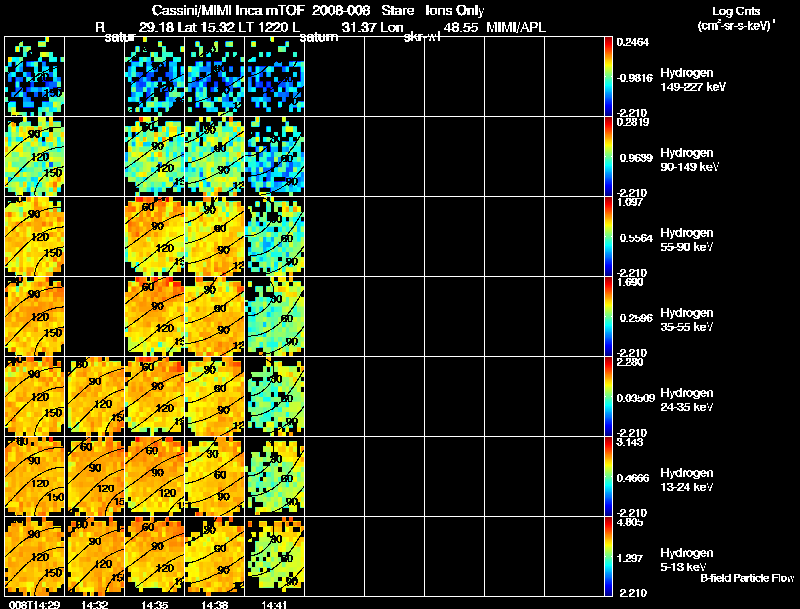Click color bar beside Hydrogen 90-149 keV

608,157
